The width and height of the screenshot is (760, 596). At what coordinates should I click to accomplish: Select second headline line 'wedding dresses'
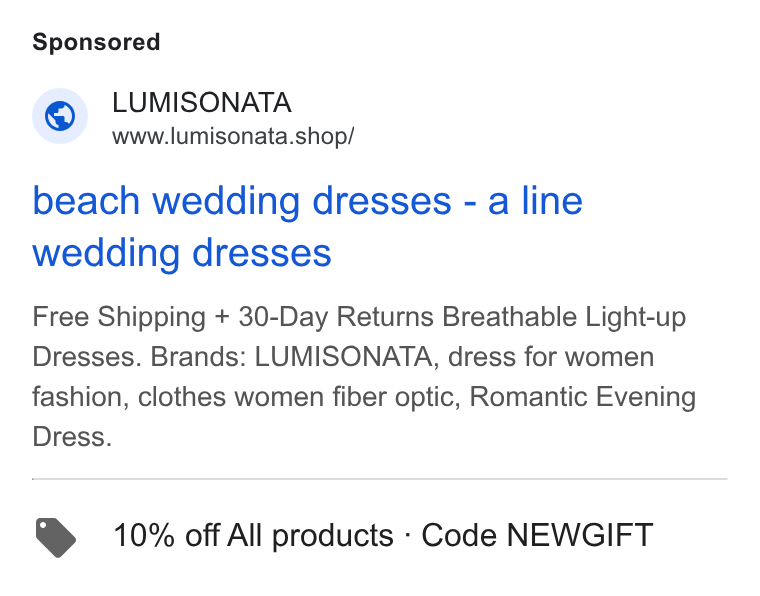click(x=182, y=253)
